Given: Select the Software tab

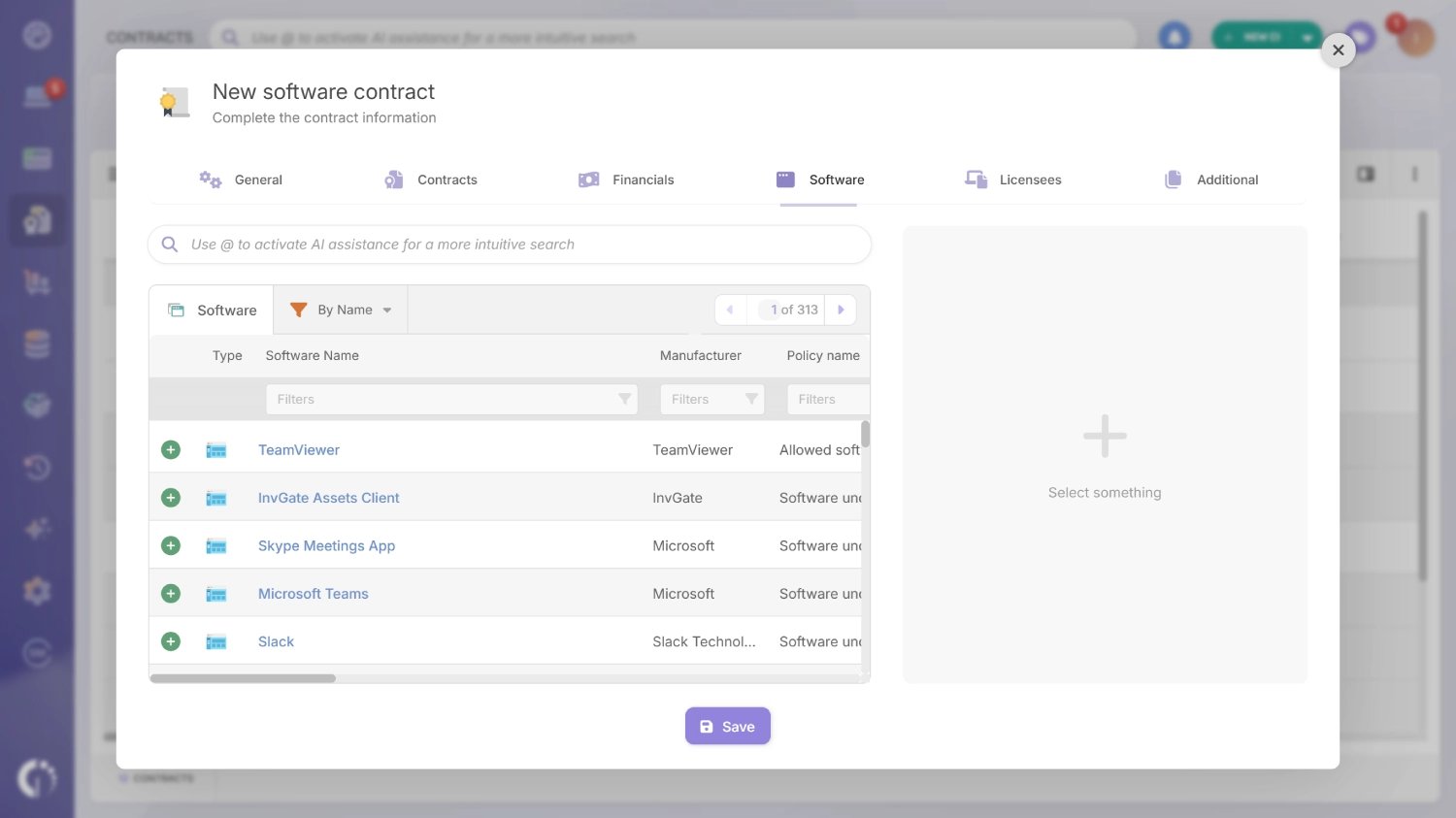Looking at the screenshot, I should 820,180.
